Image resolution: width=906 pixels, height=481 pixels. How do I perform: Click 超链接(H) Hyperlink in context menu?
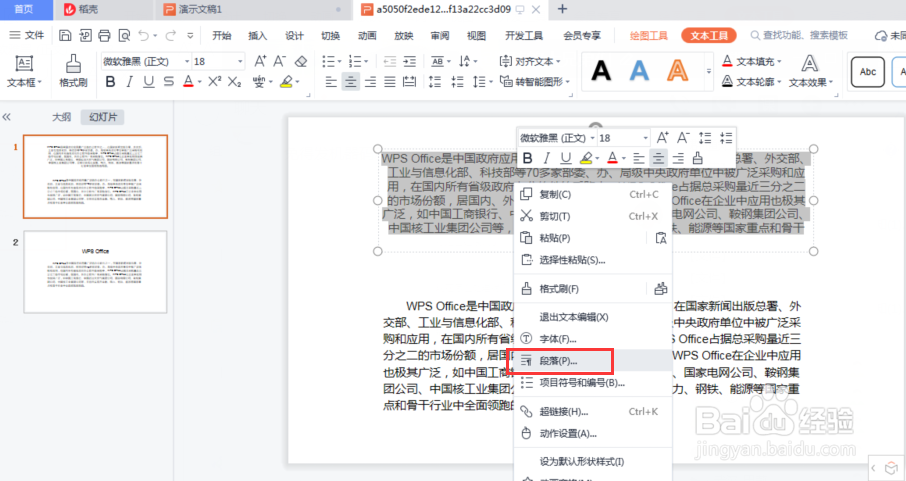click(593, 412)
